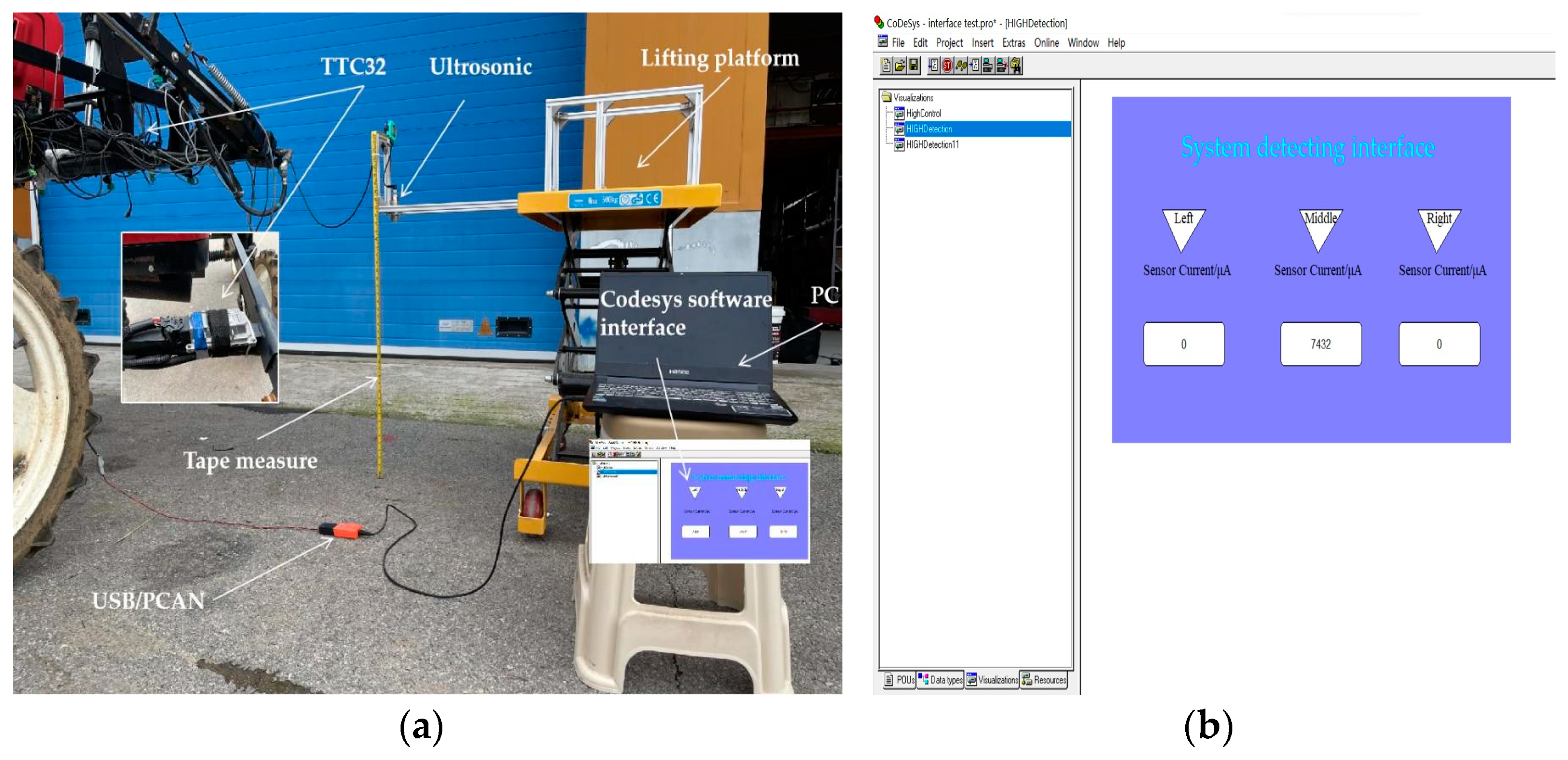The width and height of the screenshot is (1568, 760).
Task: Open the Online menu
Action: [1046, 43]
